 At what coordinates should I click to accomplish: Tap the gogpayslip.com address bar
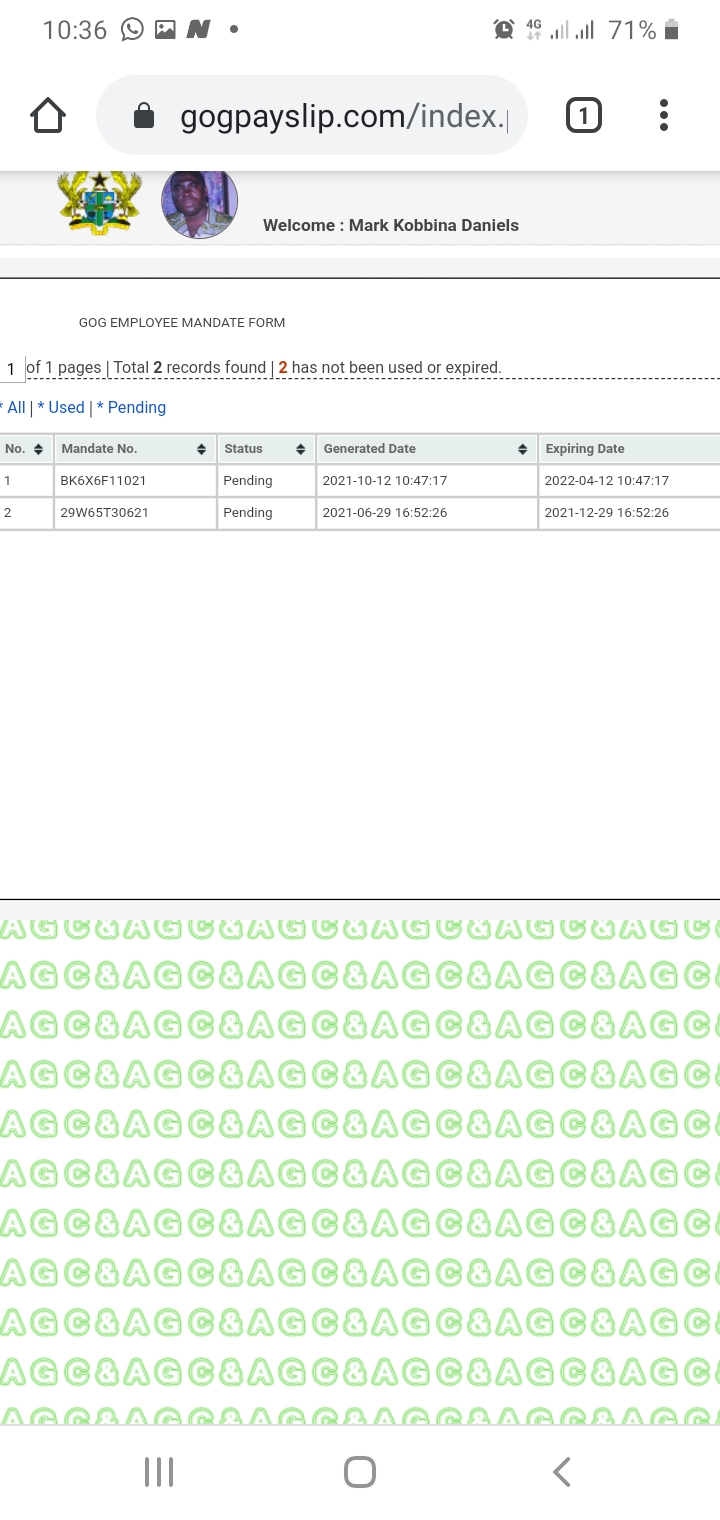(x=340, y=117)
